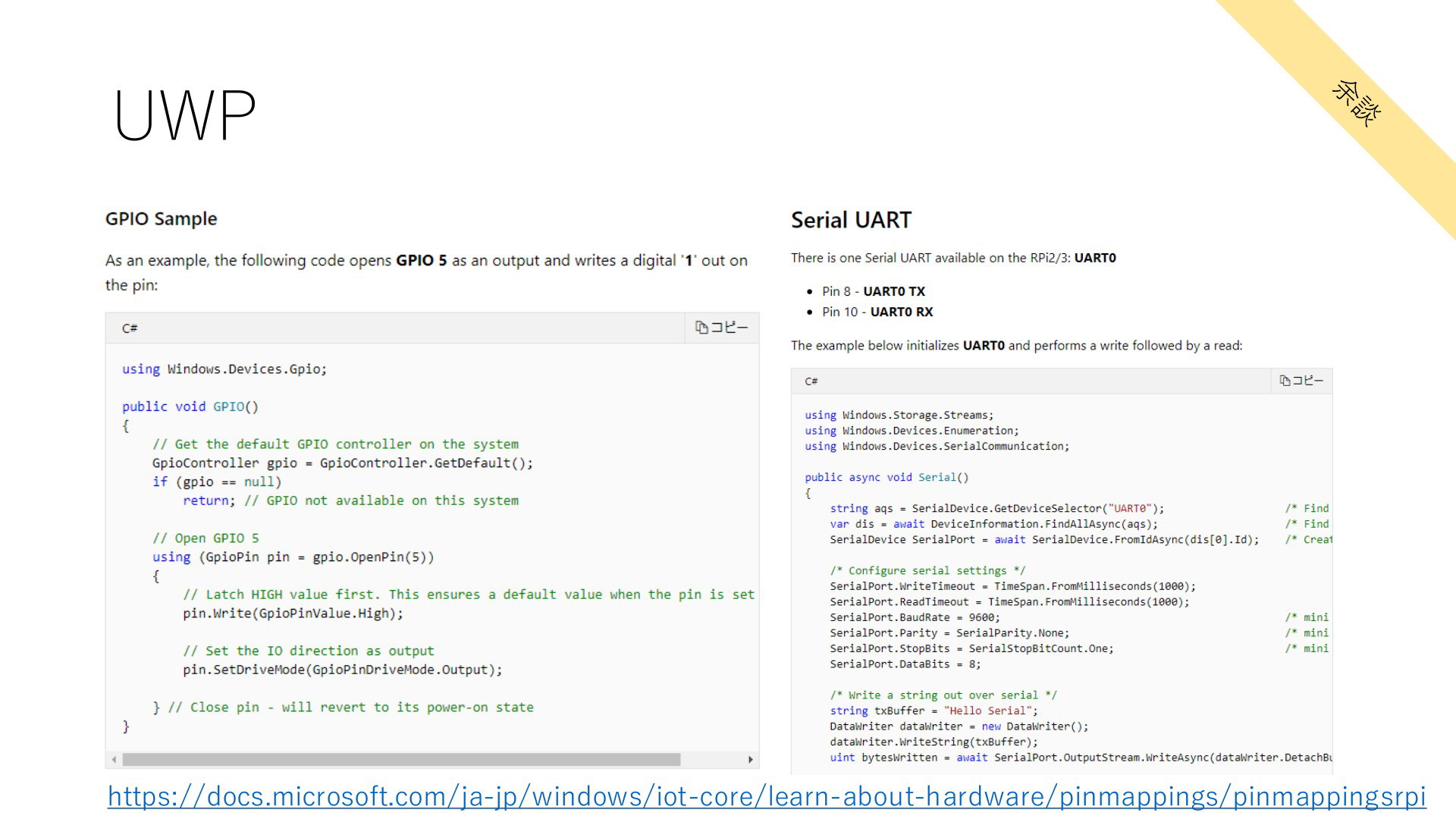The width and height of the screenshot is (1456, 819).
Task: Click the 'UWP' slide title
Action: [185, 115]
